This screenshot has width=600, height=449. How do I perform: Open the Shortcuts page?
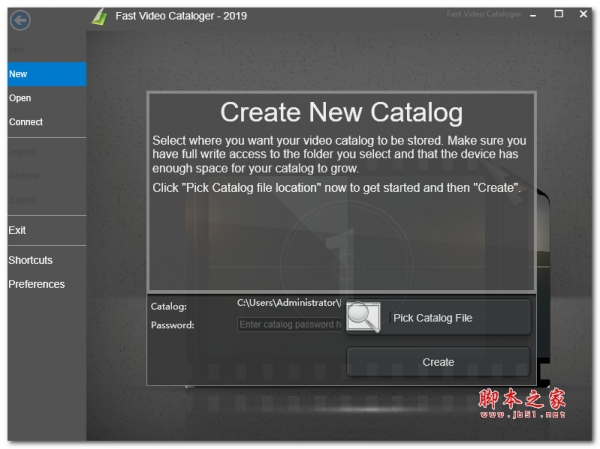coord(47,260)
